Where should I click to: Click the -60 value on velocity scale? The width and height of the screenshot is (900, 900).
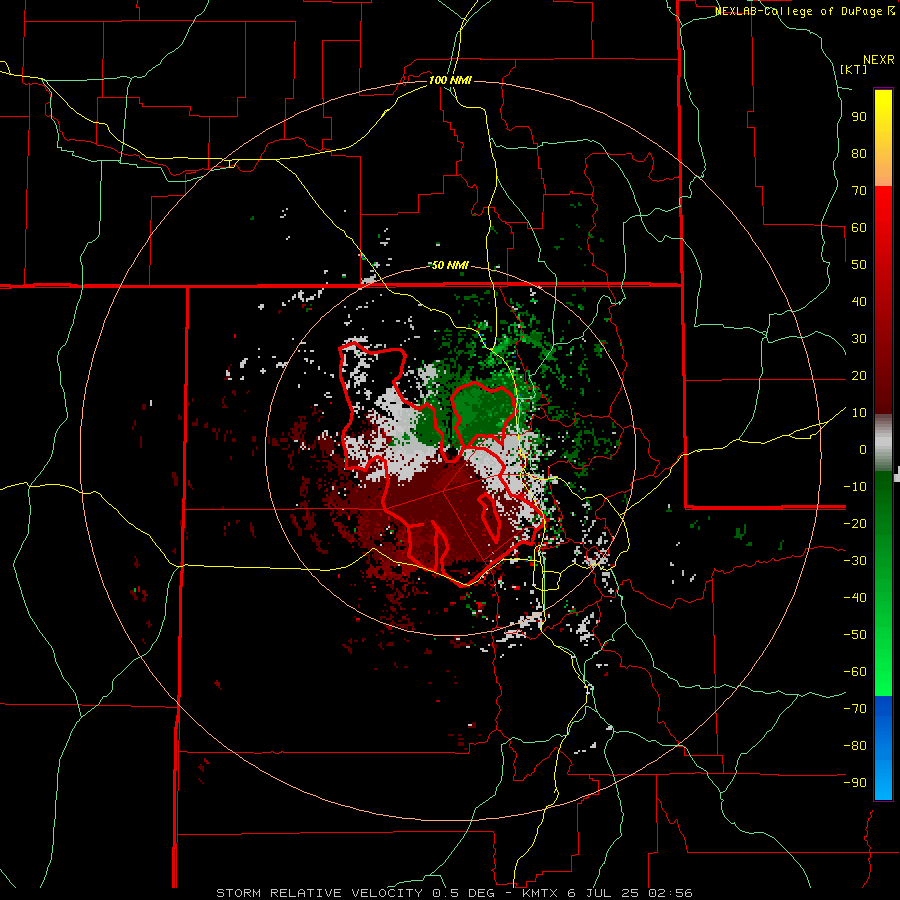coord(855,672)
